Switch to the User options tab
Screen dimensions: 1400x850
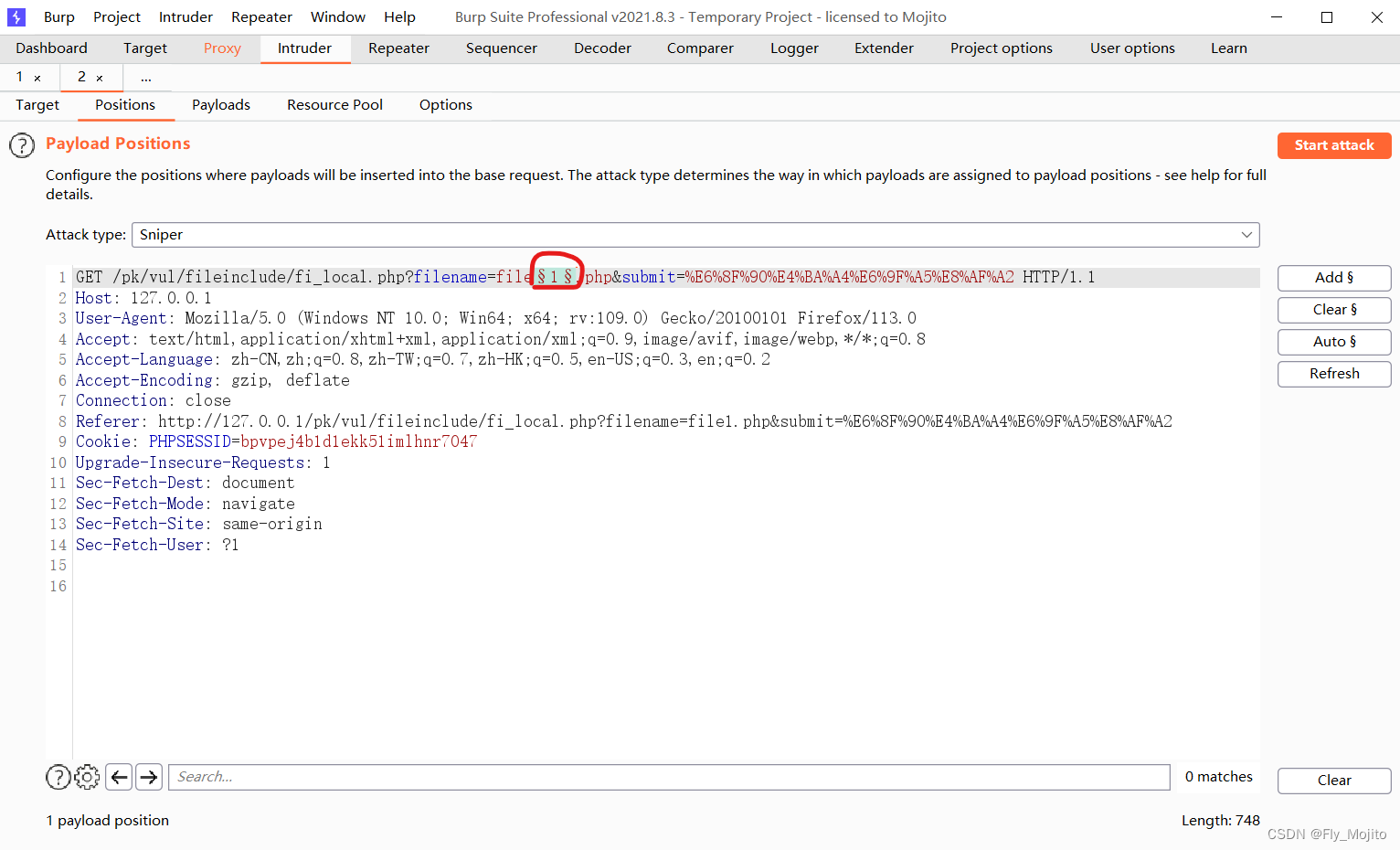click(x=1132, y=48)
